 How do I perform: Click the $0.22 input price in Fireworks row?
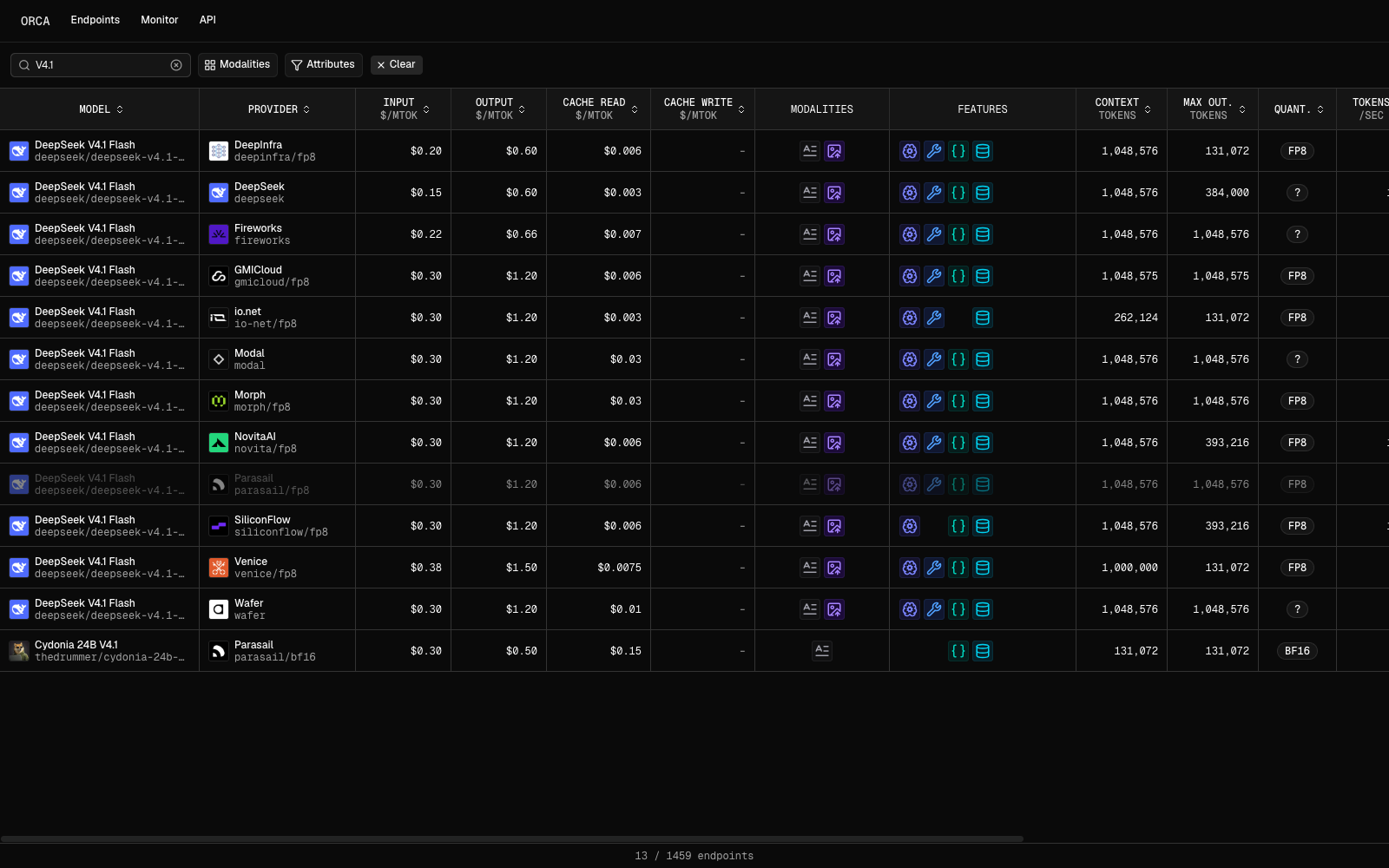426,234
